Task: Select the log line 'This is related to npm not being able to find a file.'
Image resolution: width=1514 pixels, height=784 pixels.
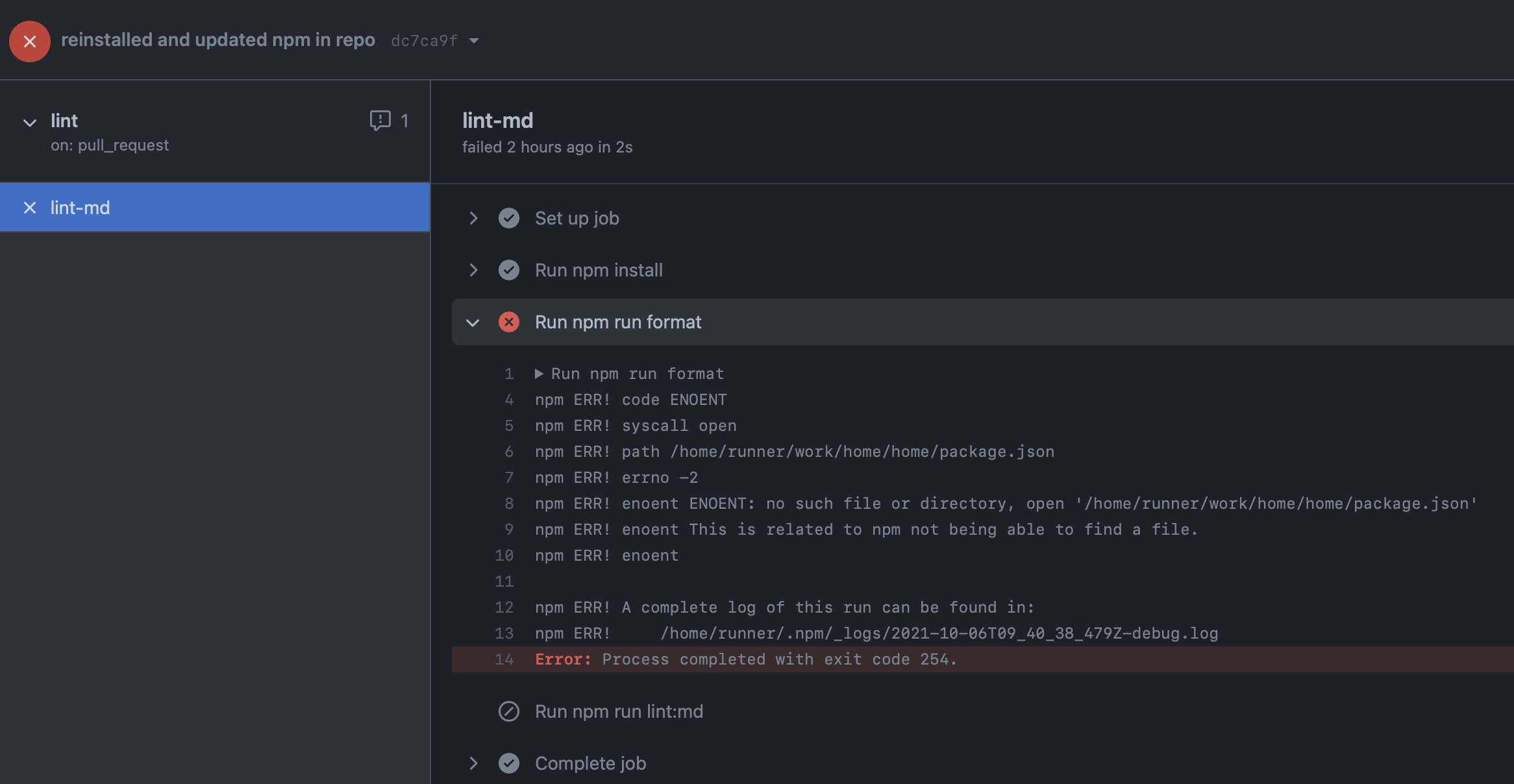Action: point(867,530)
